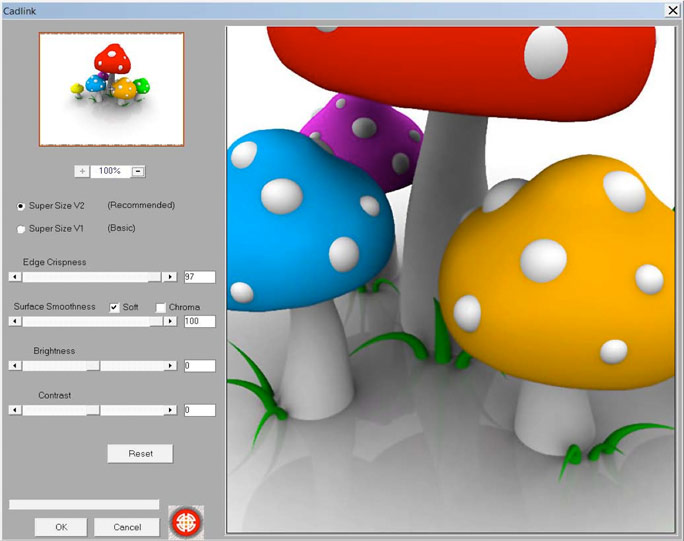This screenshot has width=684, height=541.
Task: Click the "Contrast" label
Action: (x=55, y=396)
